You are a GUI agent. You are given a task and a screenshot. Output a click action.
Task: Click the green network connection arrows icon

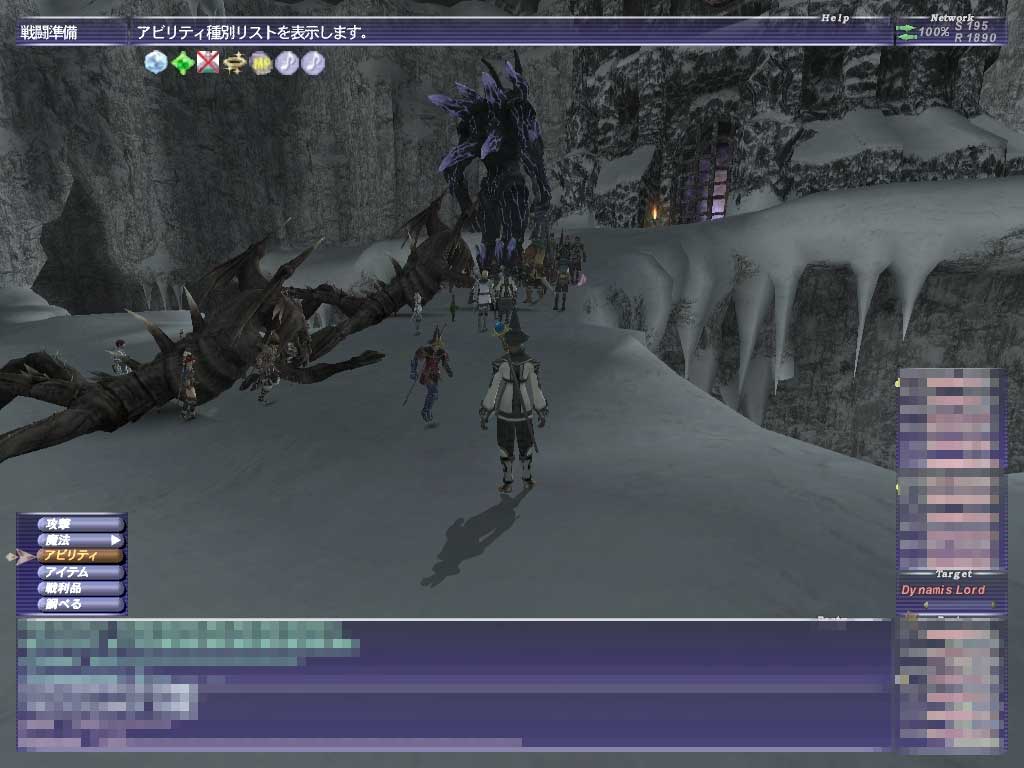(x=906, y=32)
